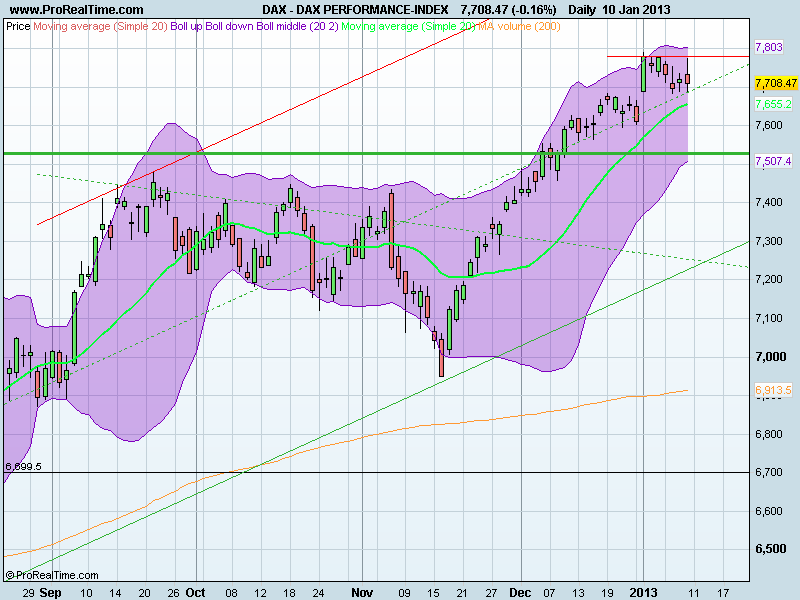Click the 6,699.5 horizontal line label
The width and height of the screenshot is (800, 600).
23,466
